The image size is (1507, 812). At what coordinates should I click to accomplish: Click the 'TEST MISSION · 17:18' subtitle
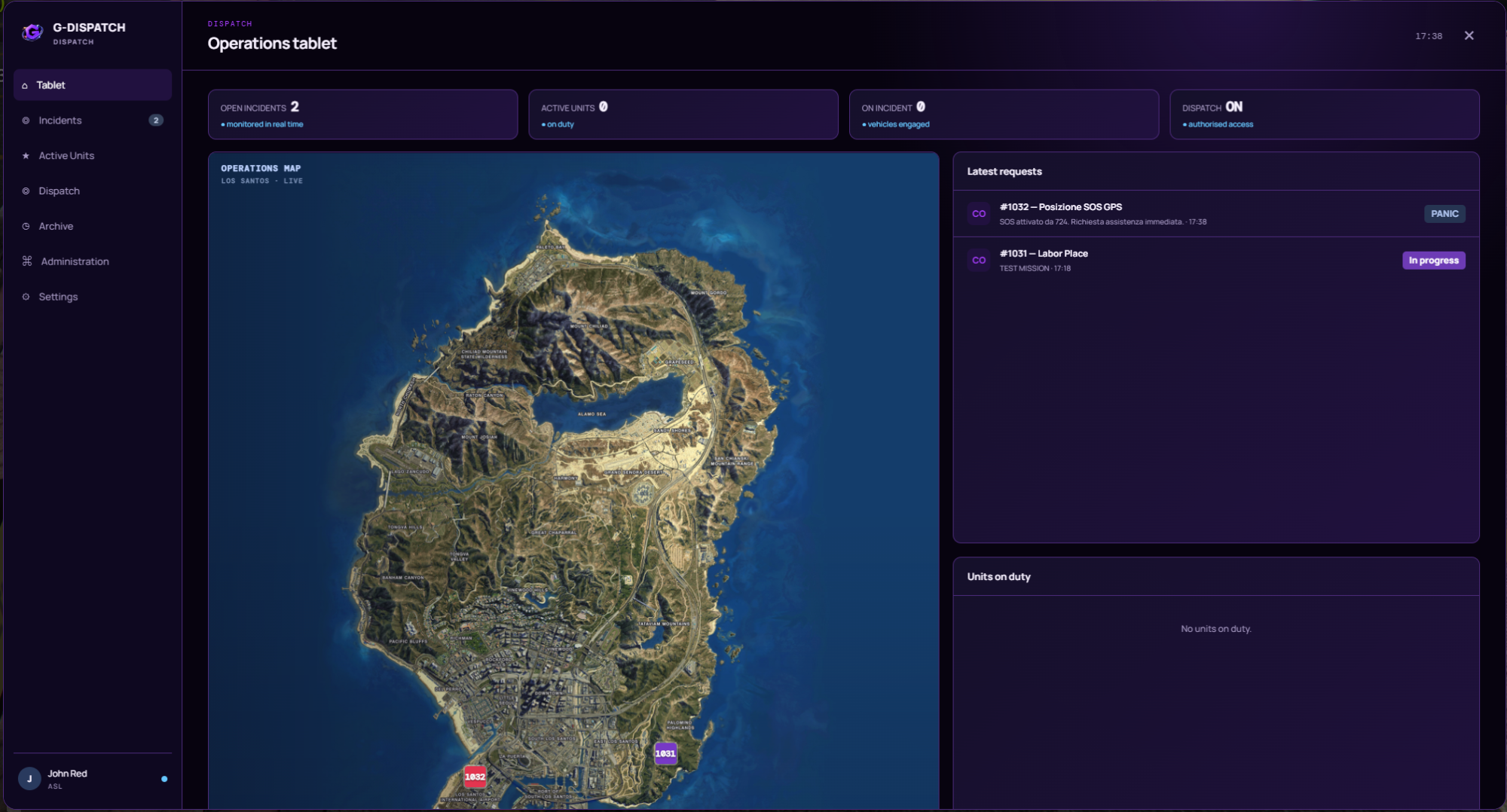point(1035,269)
